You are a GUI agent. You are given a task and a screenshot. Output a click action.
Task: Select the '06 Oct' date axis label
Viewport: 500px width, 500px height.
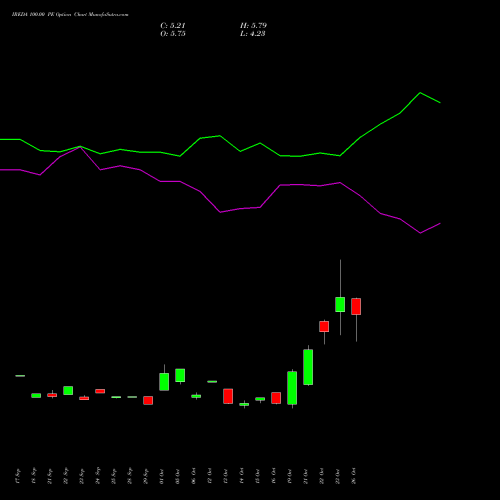[x=194, y=476]
